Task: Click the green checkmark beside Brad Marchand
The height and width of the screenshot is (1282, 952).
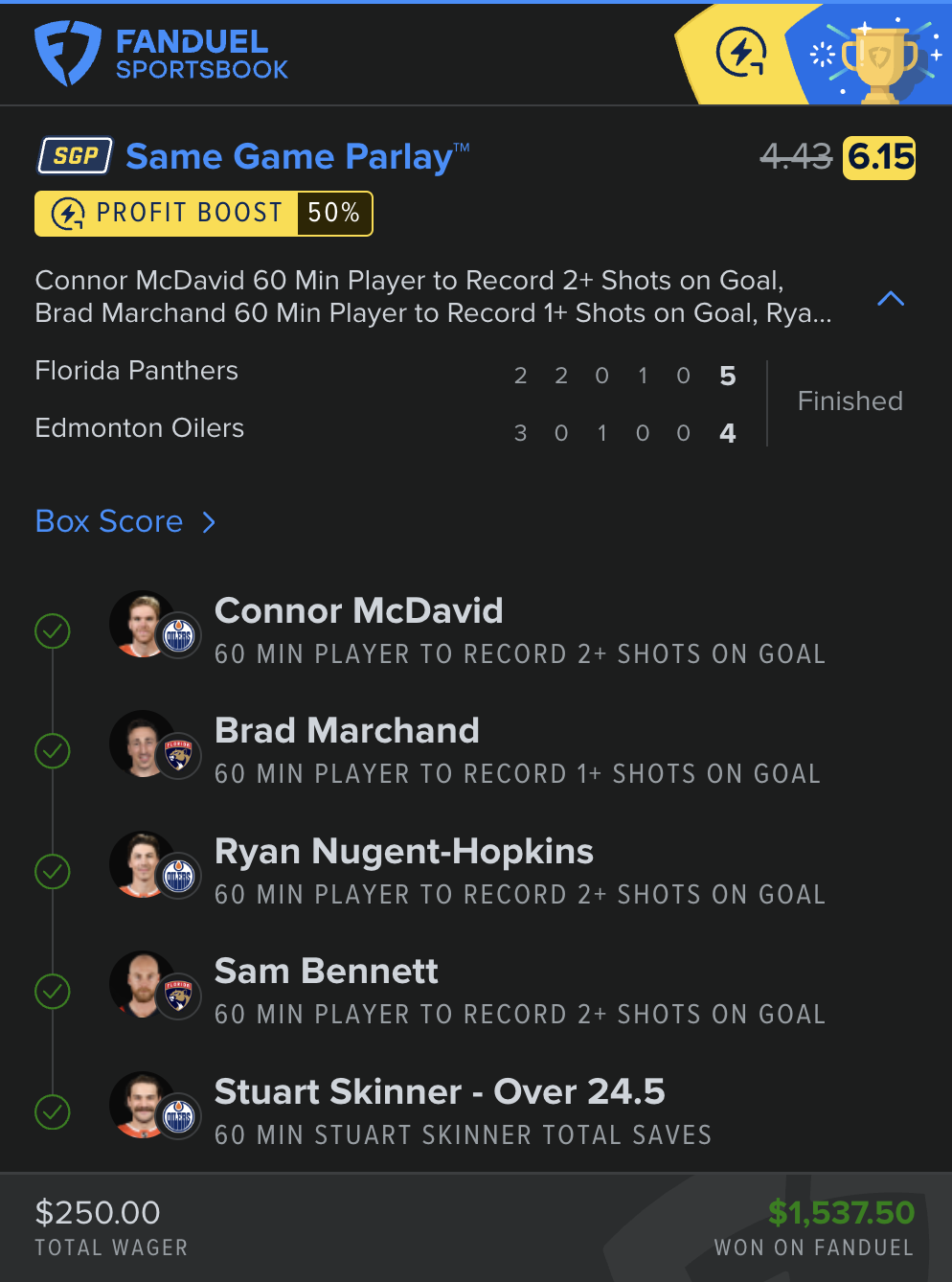Action: coord(53,751)
